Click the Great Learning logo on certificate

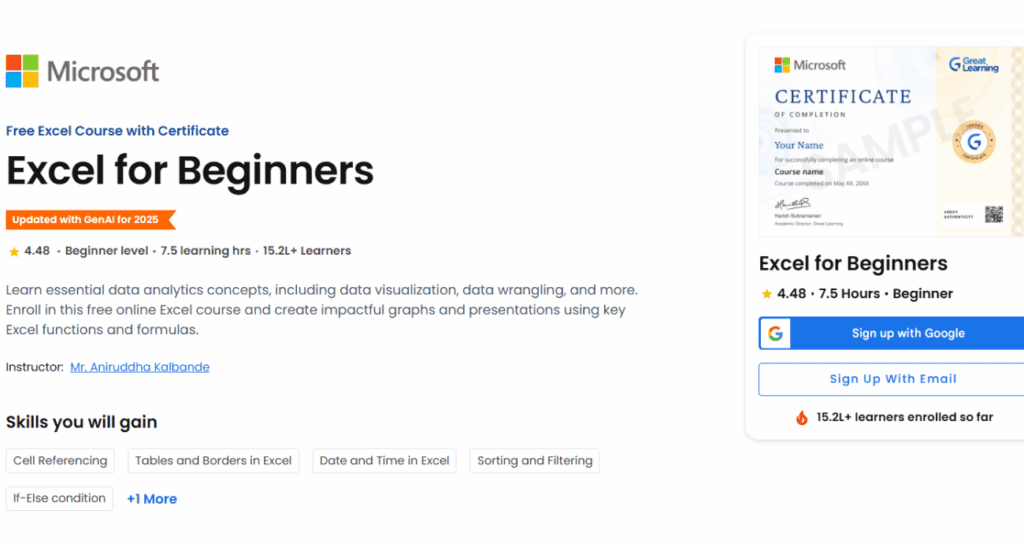tap(974, 64)
